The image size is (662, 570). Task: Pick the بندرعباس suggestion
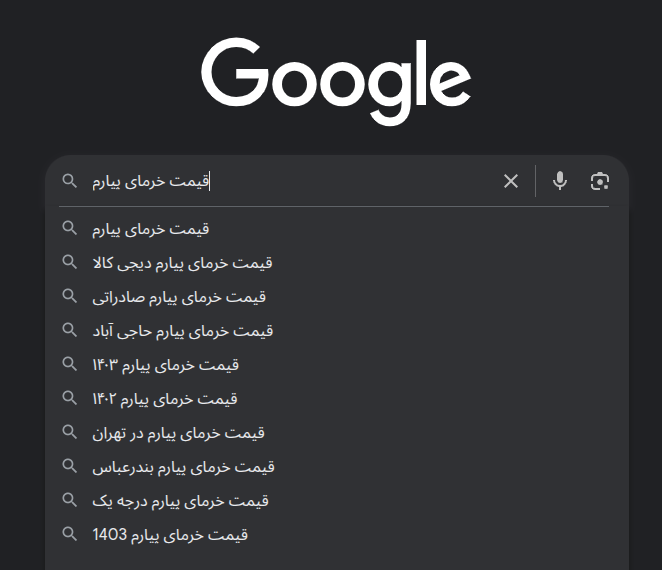coord(334,467)
